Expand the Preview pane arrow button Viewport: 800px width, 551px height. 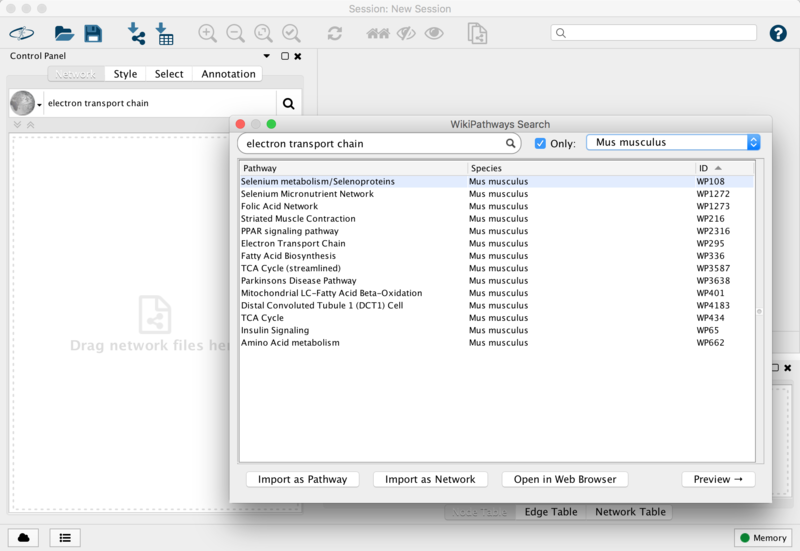click(718, 480)
